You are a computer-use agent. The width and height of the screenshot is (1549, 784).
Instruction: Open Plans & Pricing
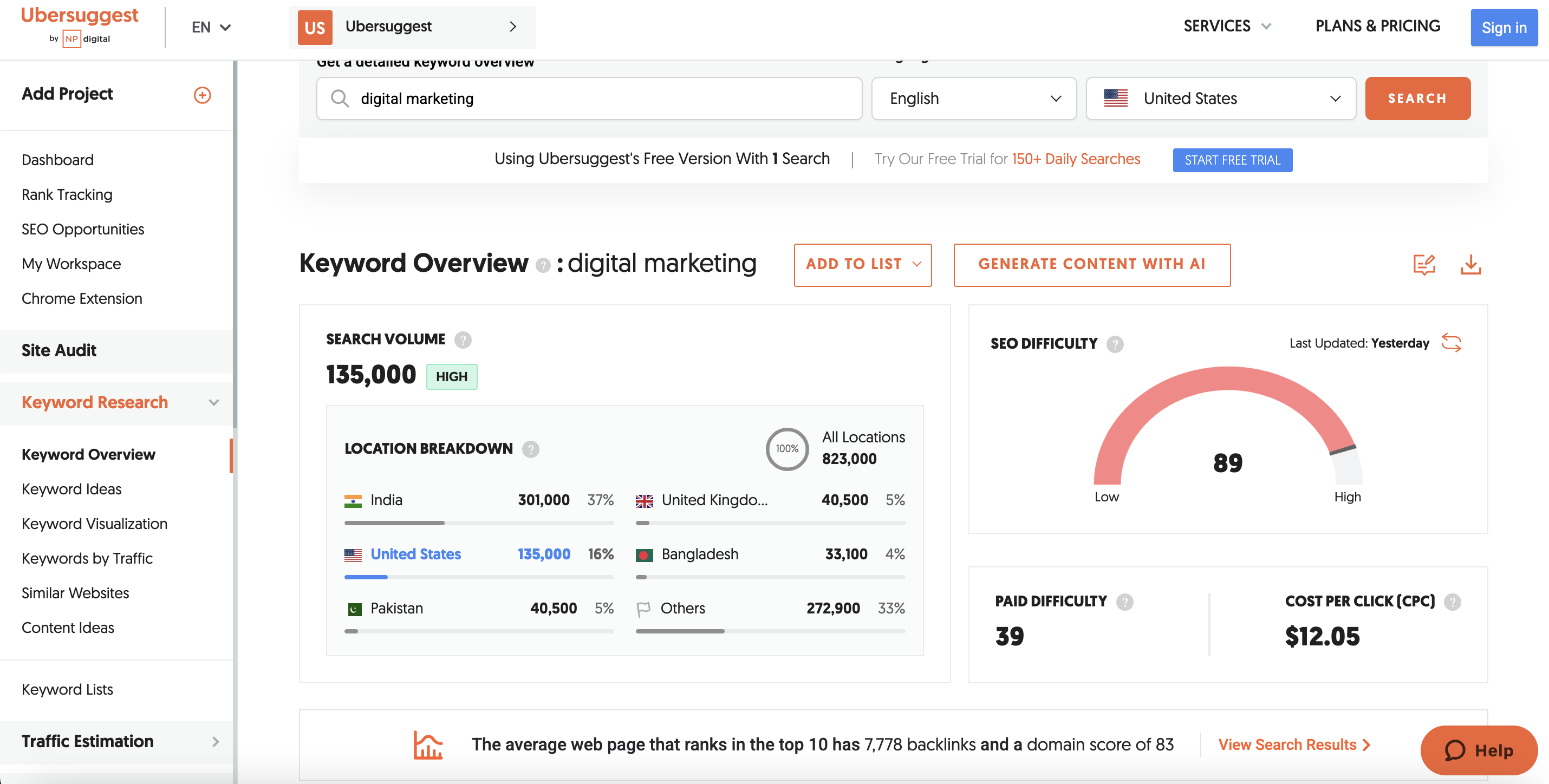tap(1377, 26)
